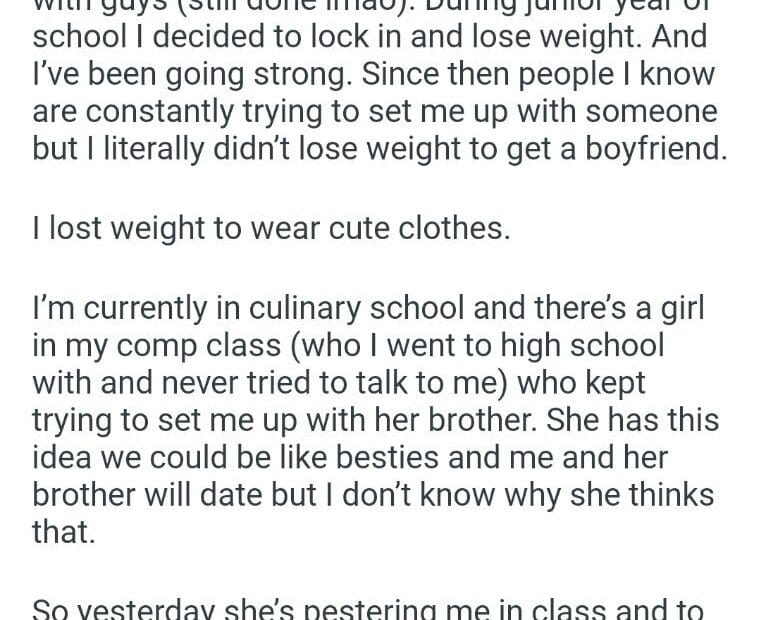Click the standalone word "that."
Screen dimensions: 761x620
[65, 531]
